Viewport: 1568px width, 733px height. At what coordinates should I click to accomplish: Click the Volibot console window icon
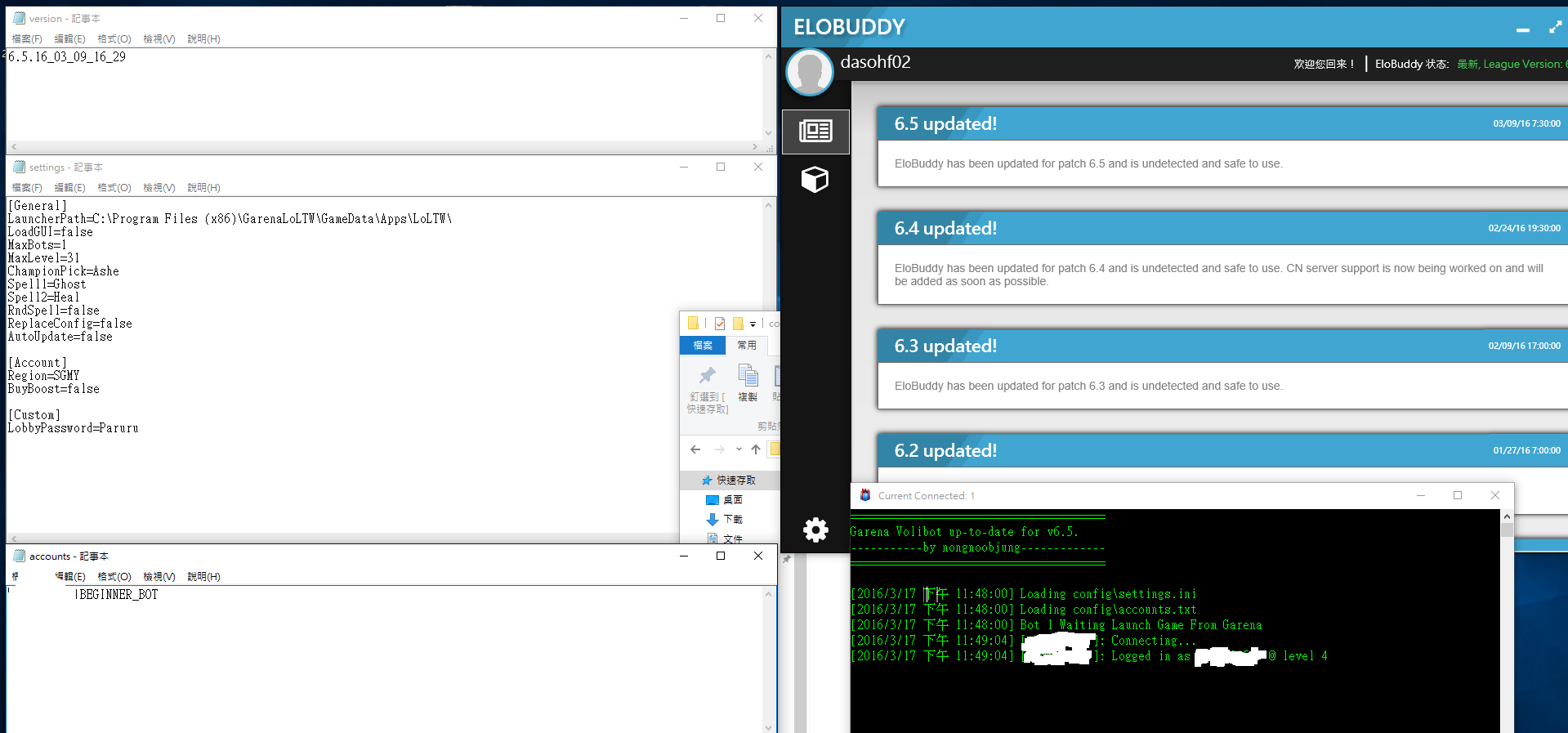pyautogui.click(x=865, y=495)
